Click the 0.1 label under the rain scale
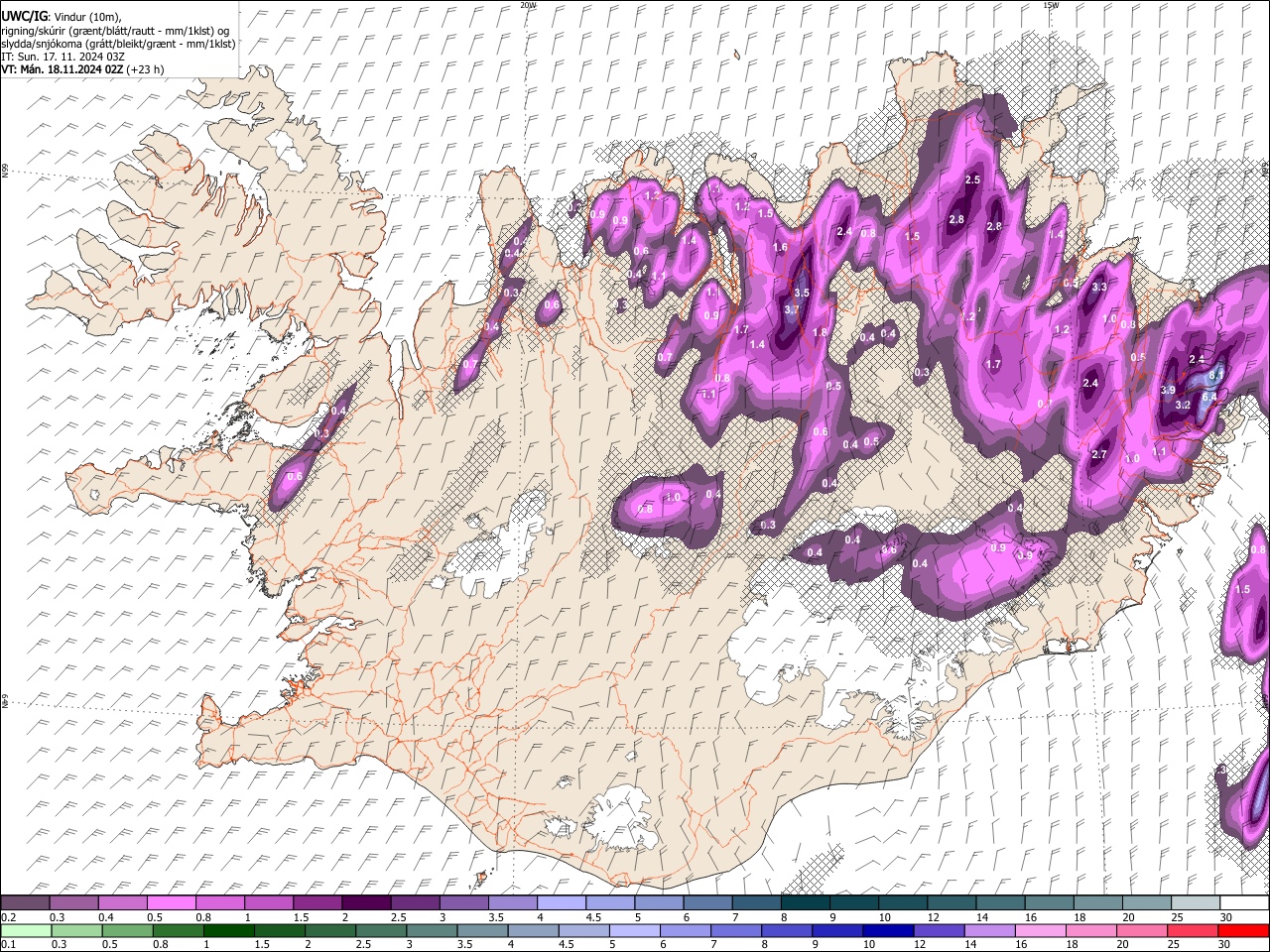The image size is (1270, 952). tap(8, 945)
